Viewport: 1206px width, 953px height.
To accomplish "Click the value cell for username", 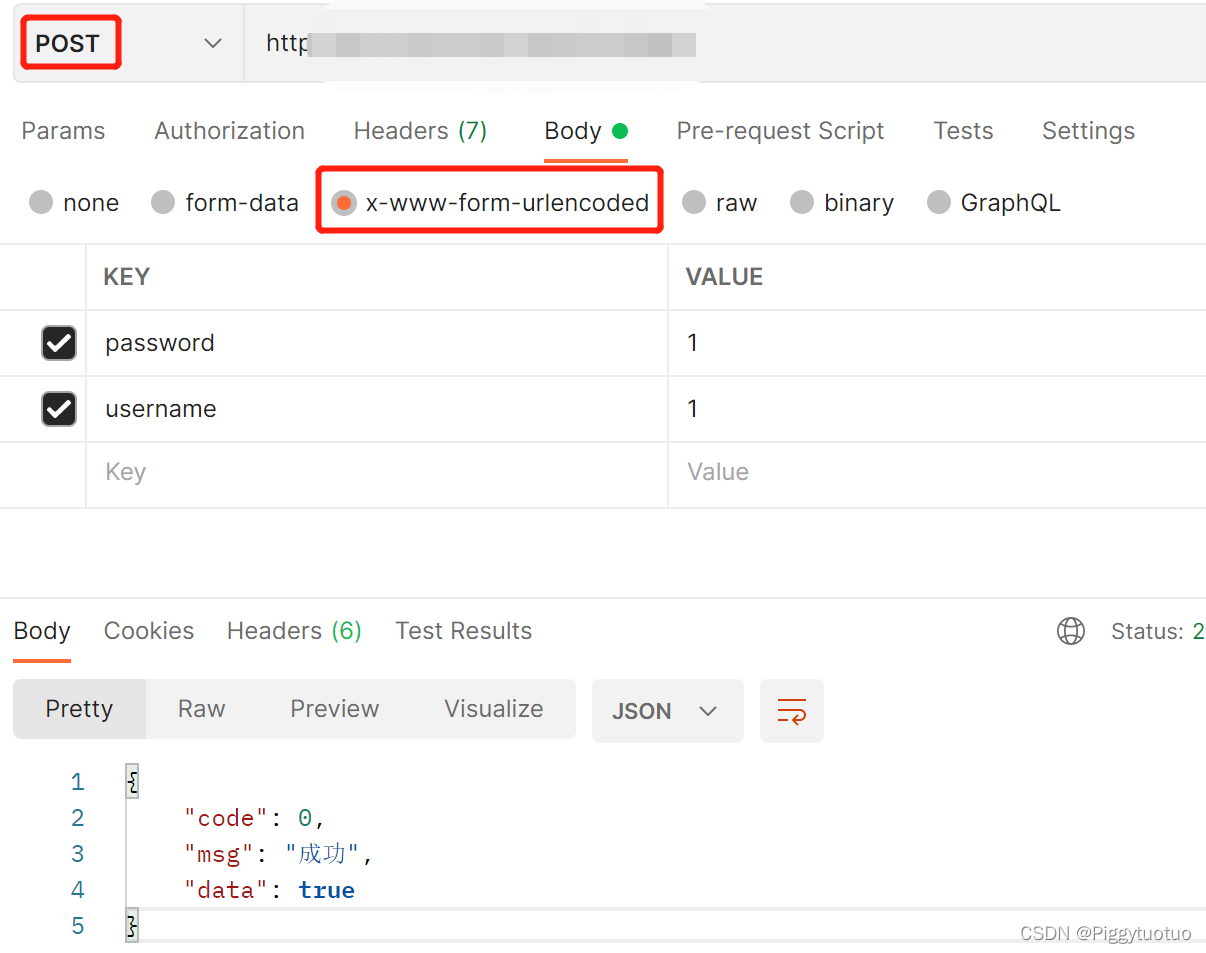I will [937, 409].
